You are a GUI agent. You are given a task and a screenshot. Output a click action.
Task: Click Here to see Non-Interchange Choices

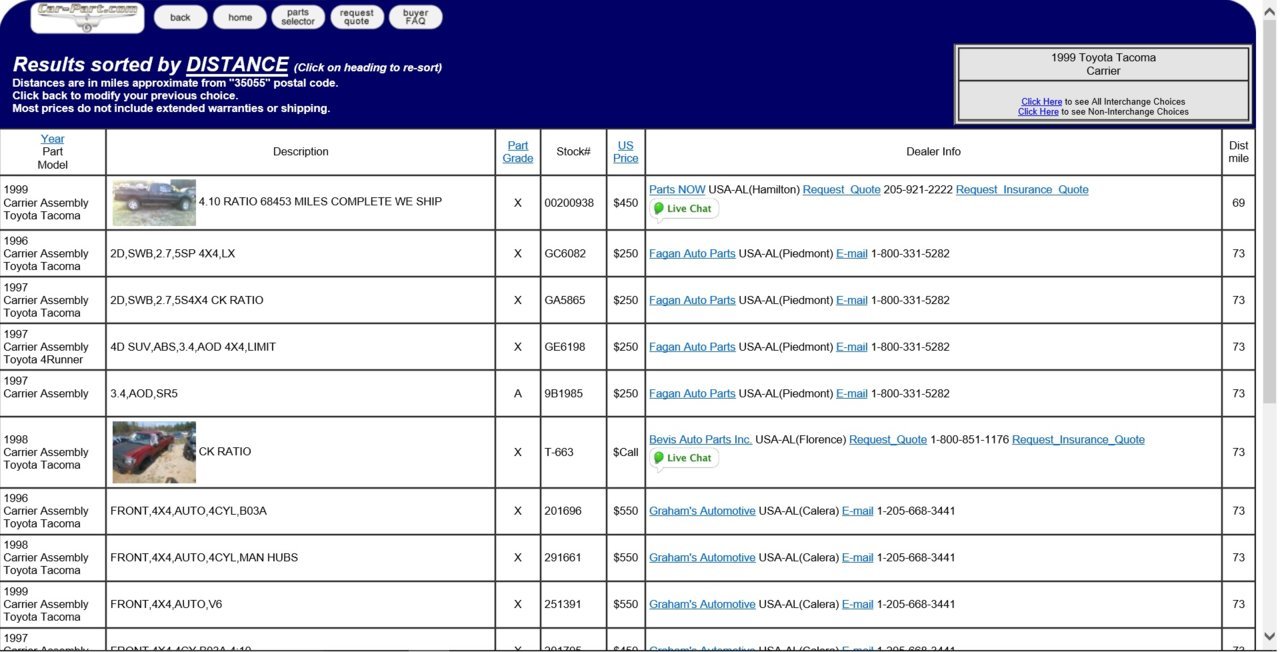(1038, 112)
